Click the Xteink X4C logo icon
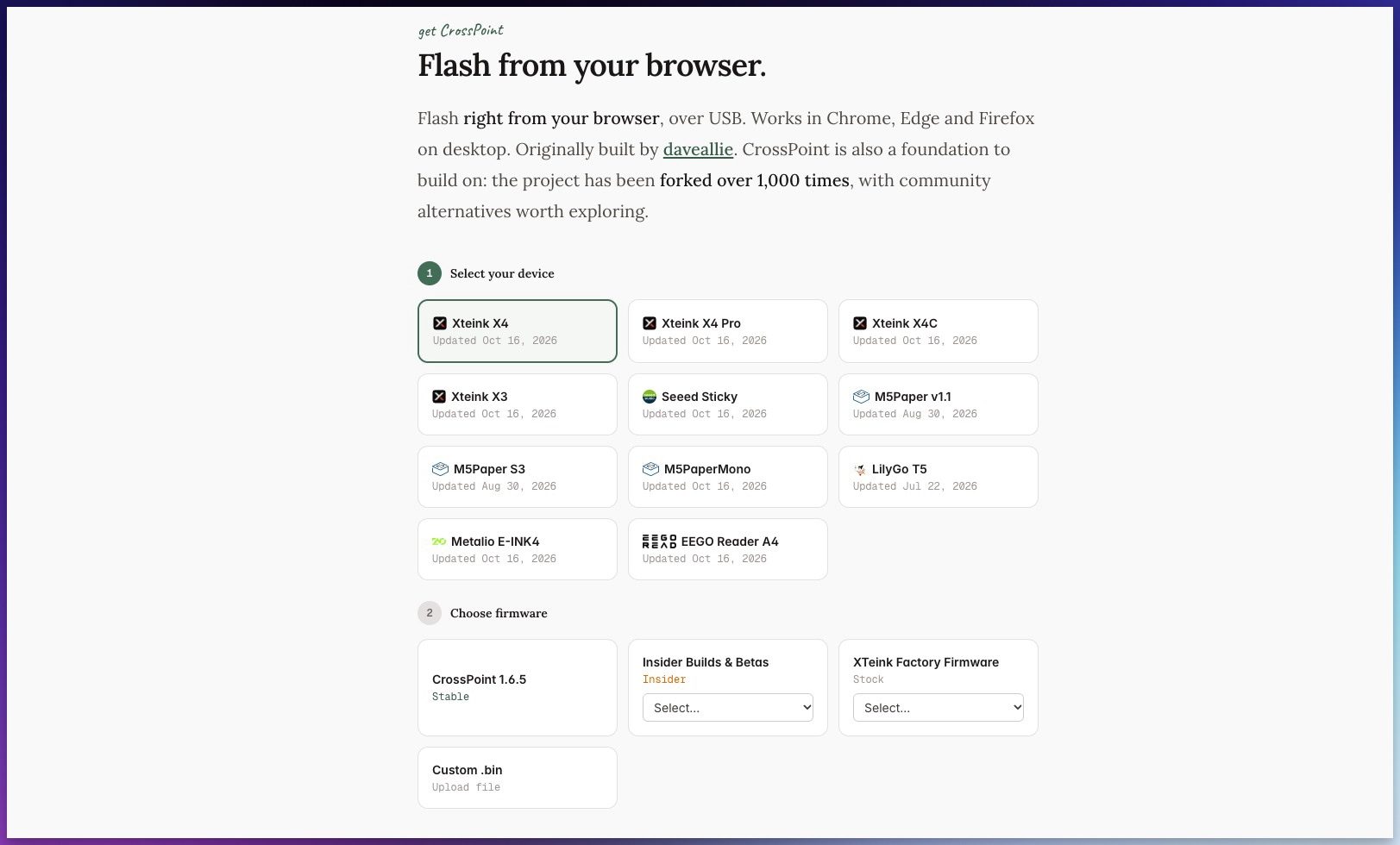This screenshot has height=845, width=1400. click(860, 323)
